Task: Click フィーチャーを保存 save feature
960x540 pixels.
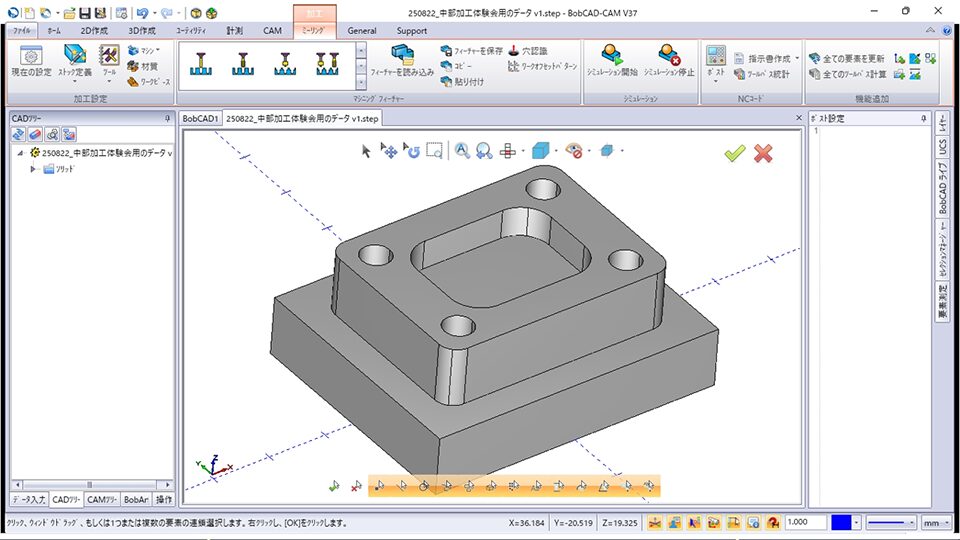Action: 471,51
